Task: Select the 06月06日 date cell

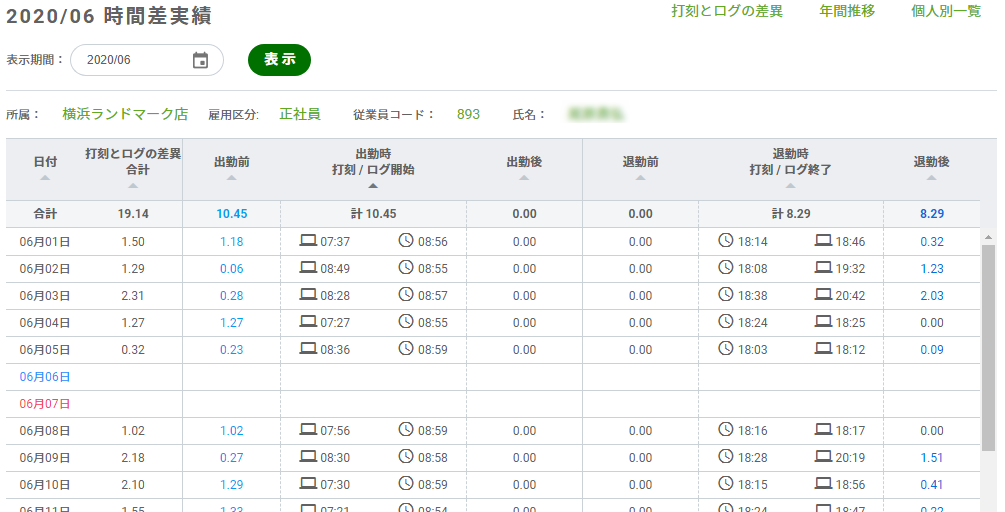Action: (45, 377)
